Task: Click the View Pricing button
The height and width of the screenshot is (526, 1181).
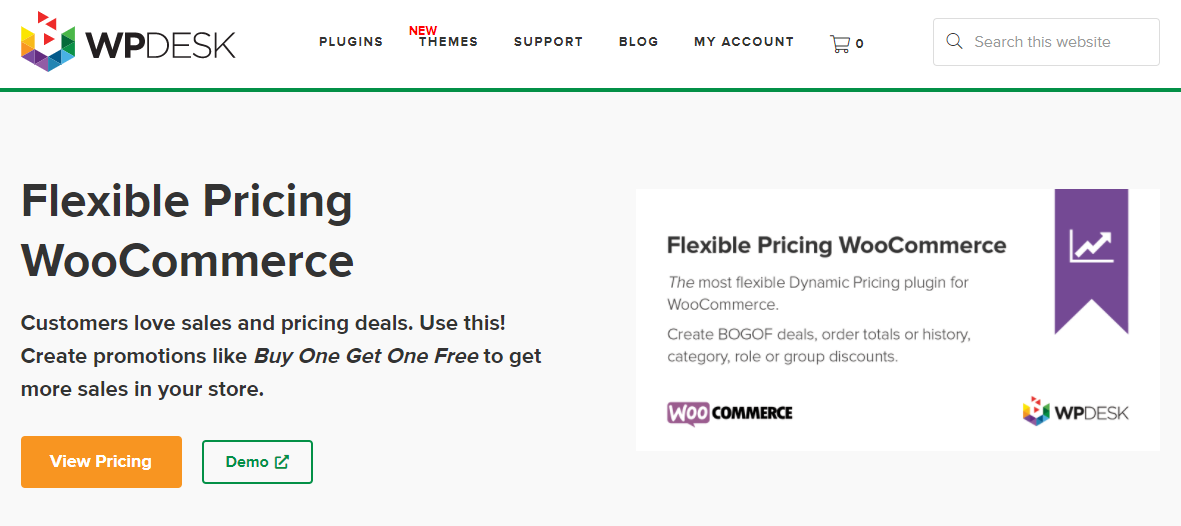Action: 102,462
